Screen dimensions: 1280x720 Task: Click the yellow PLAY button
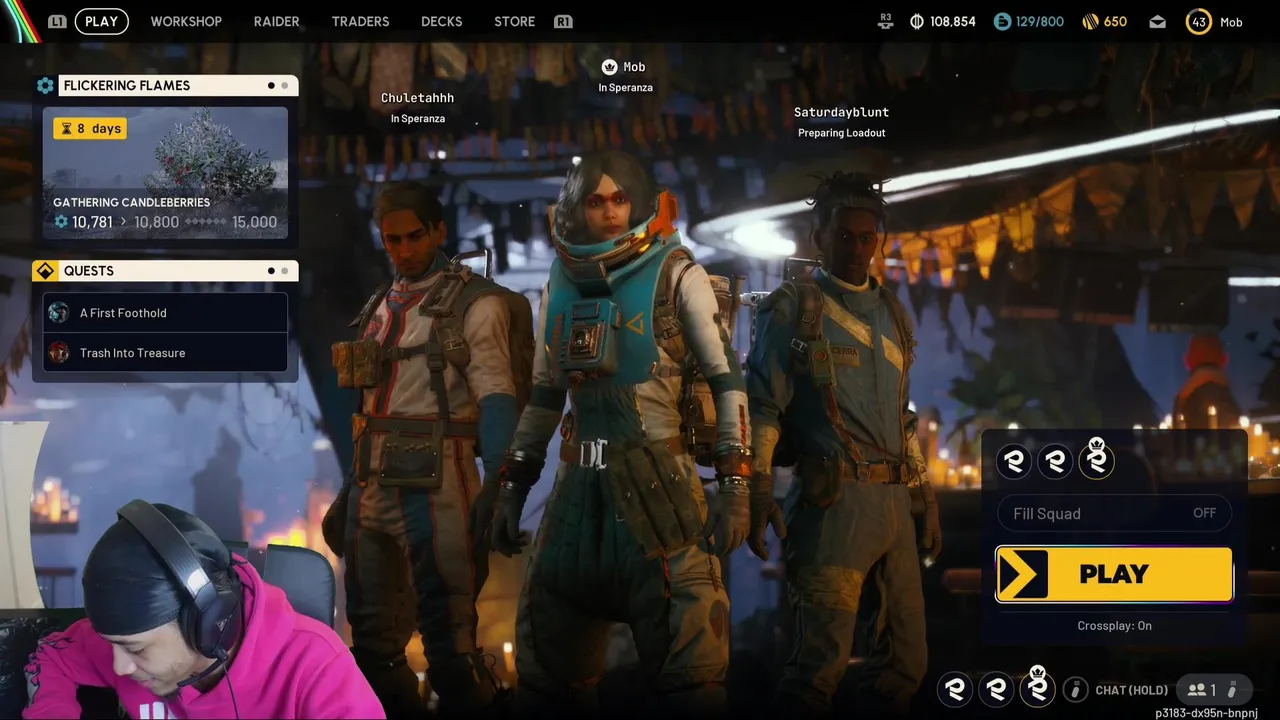1114,574
